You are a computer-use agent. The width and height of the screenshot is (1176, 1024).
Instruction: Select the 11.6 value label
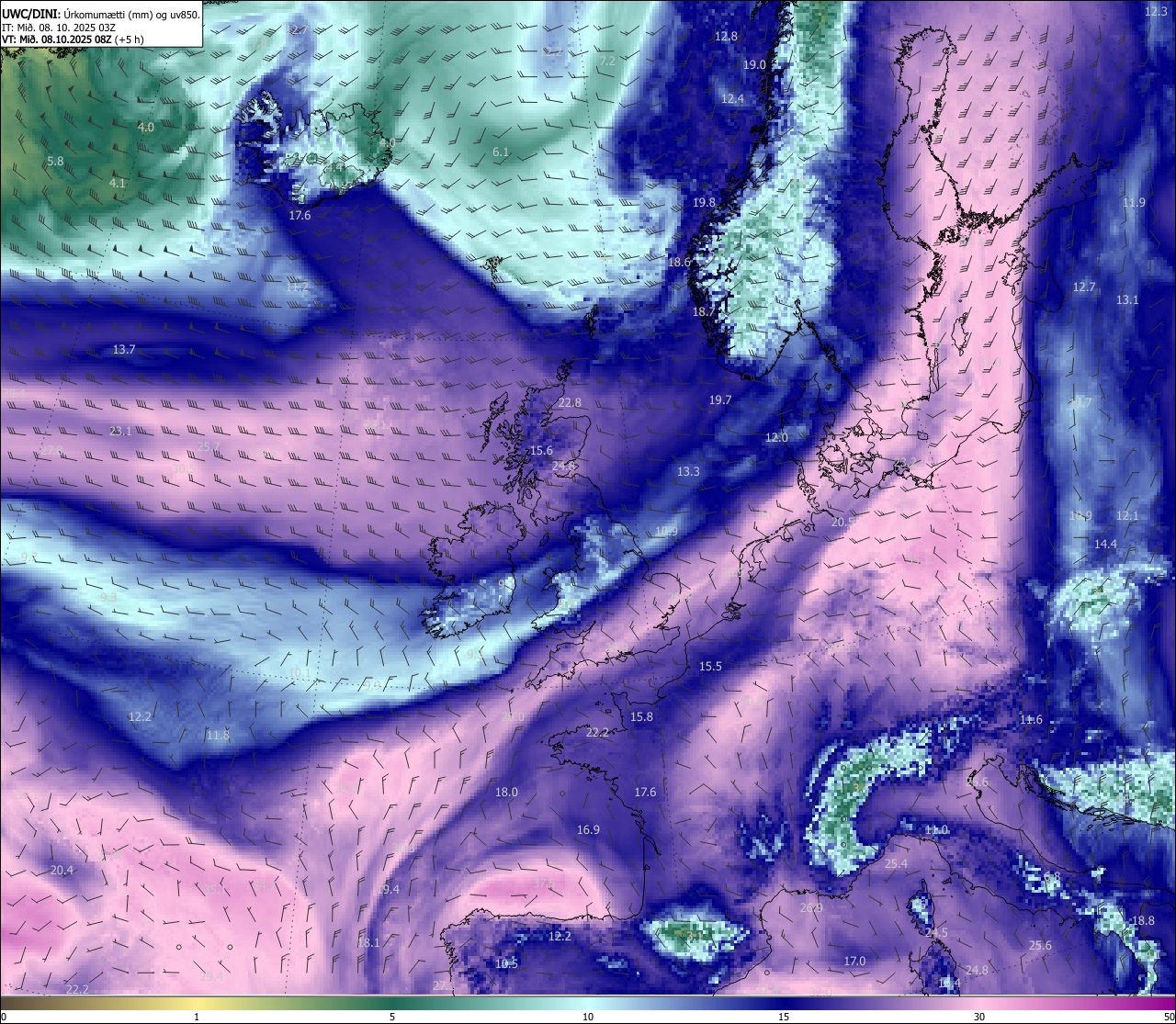point(1031,719)
